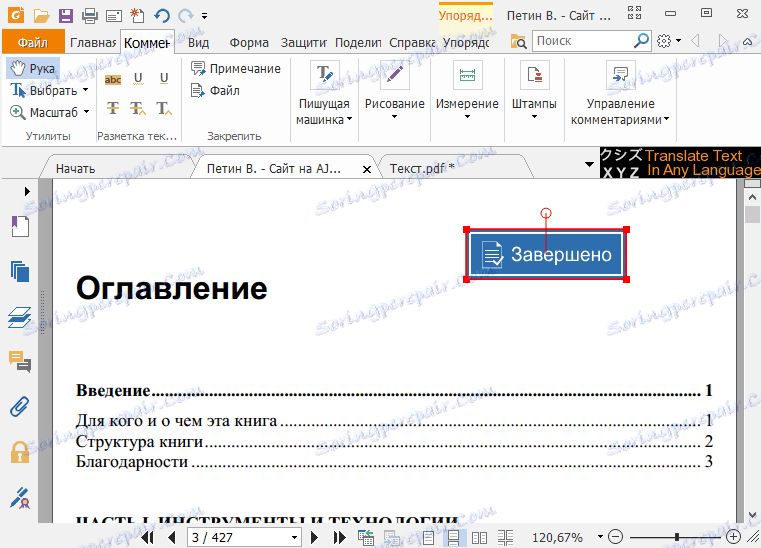Select the strikethrough text tool
The height and width of the screenshot is (548, 761).
click(x=113, y=108)
